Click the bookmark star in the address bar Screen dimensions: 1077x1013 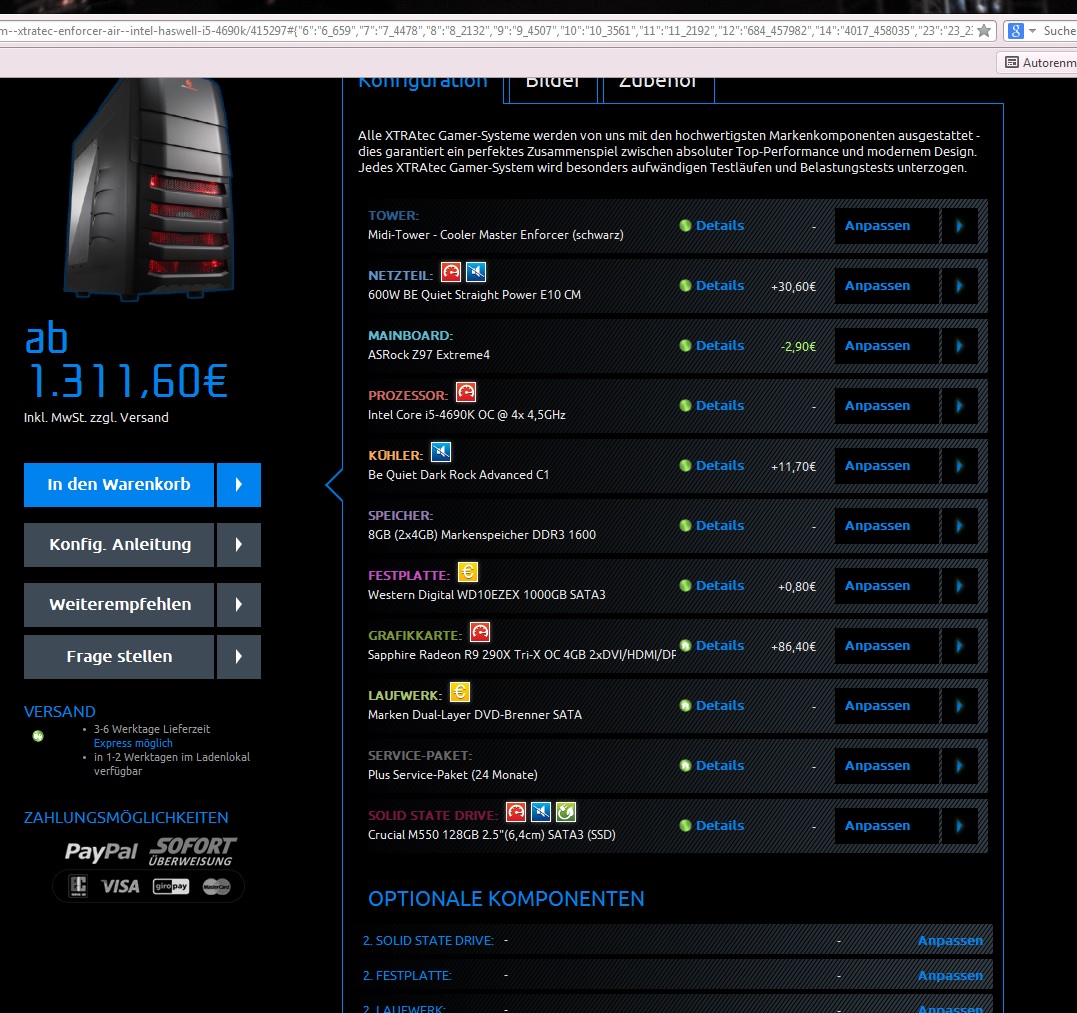point(984,30)
